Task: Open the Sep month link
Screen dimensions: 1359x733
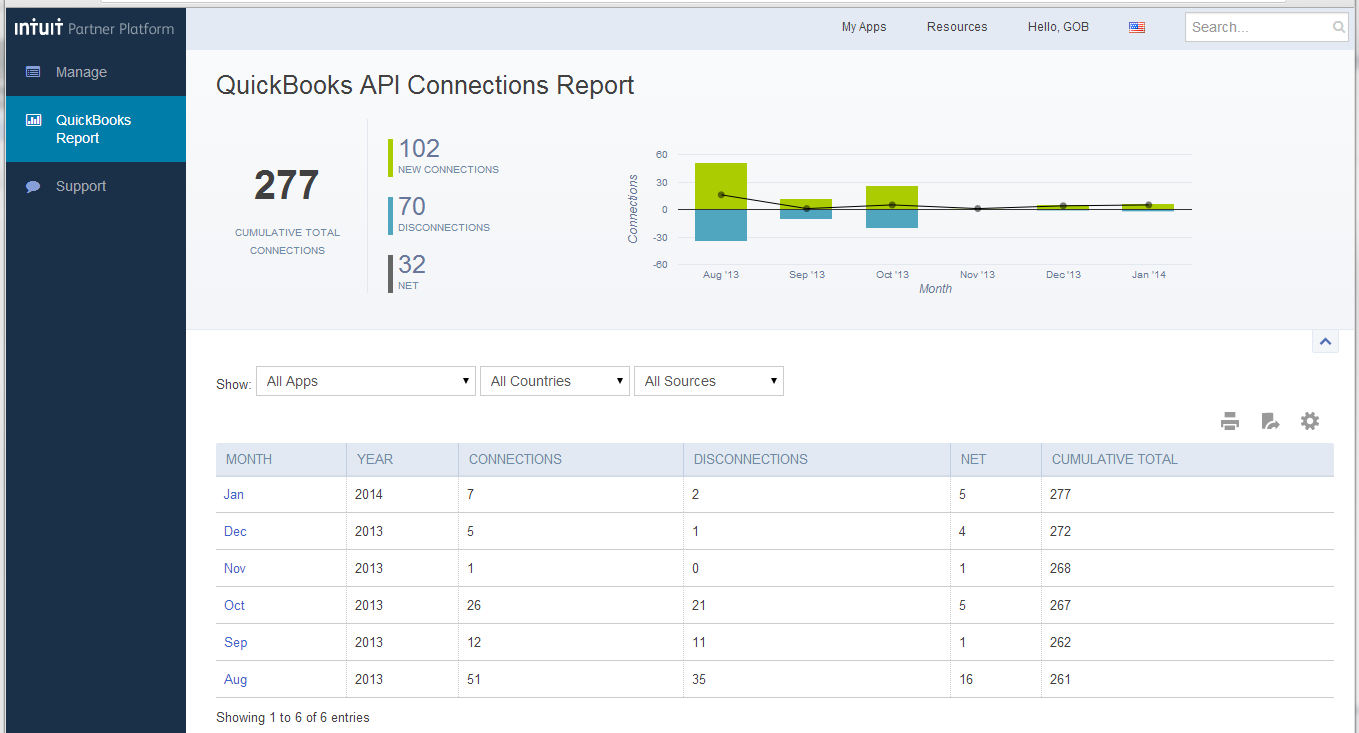Action: pyautogui.click(x=235, y=642)
